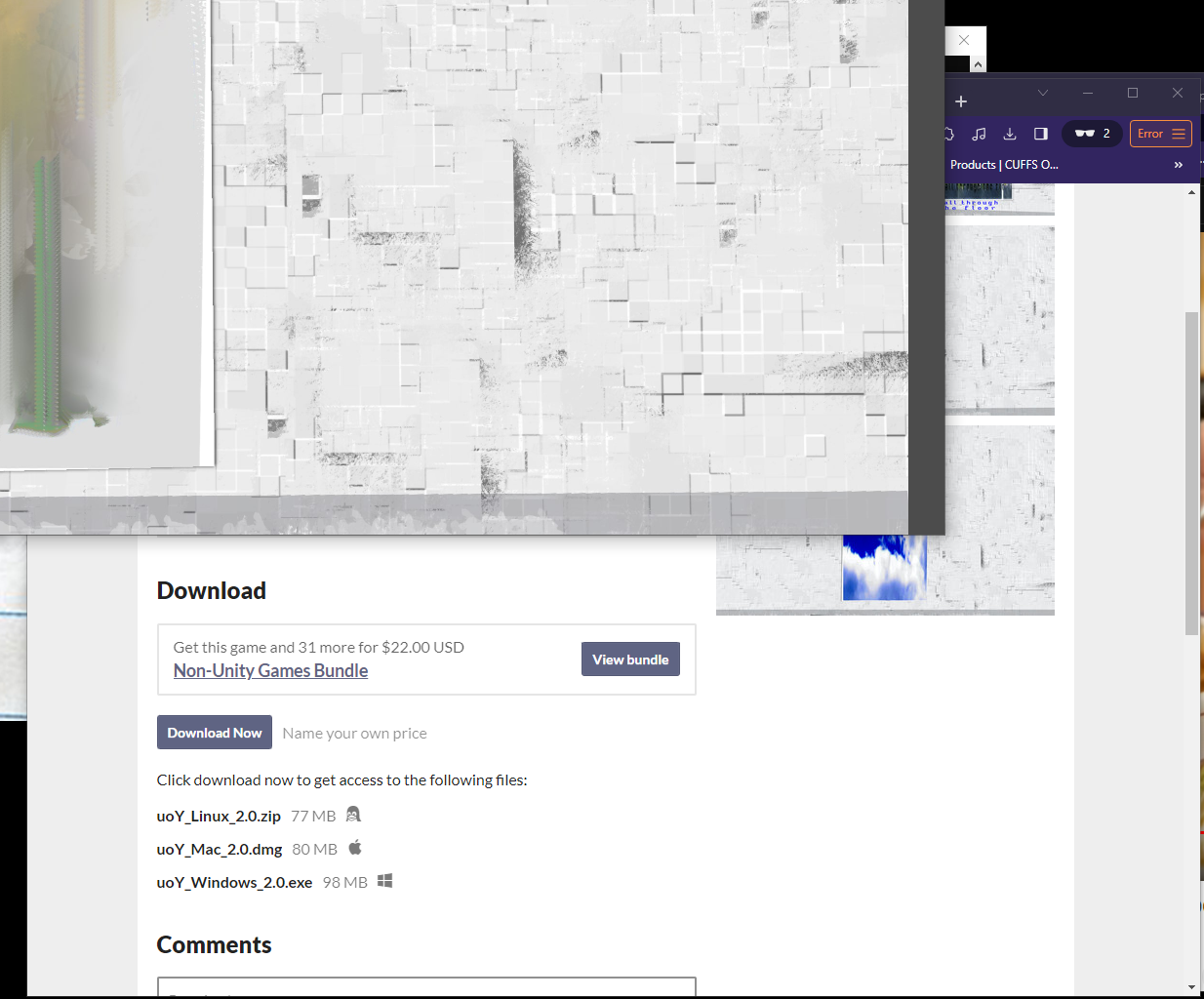1204x999 pixels.
Task: Click 'Click download now to get access' text
Action: tap(342, 779)
